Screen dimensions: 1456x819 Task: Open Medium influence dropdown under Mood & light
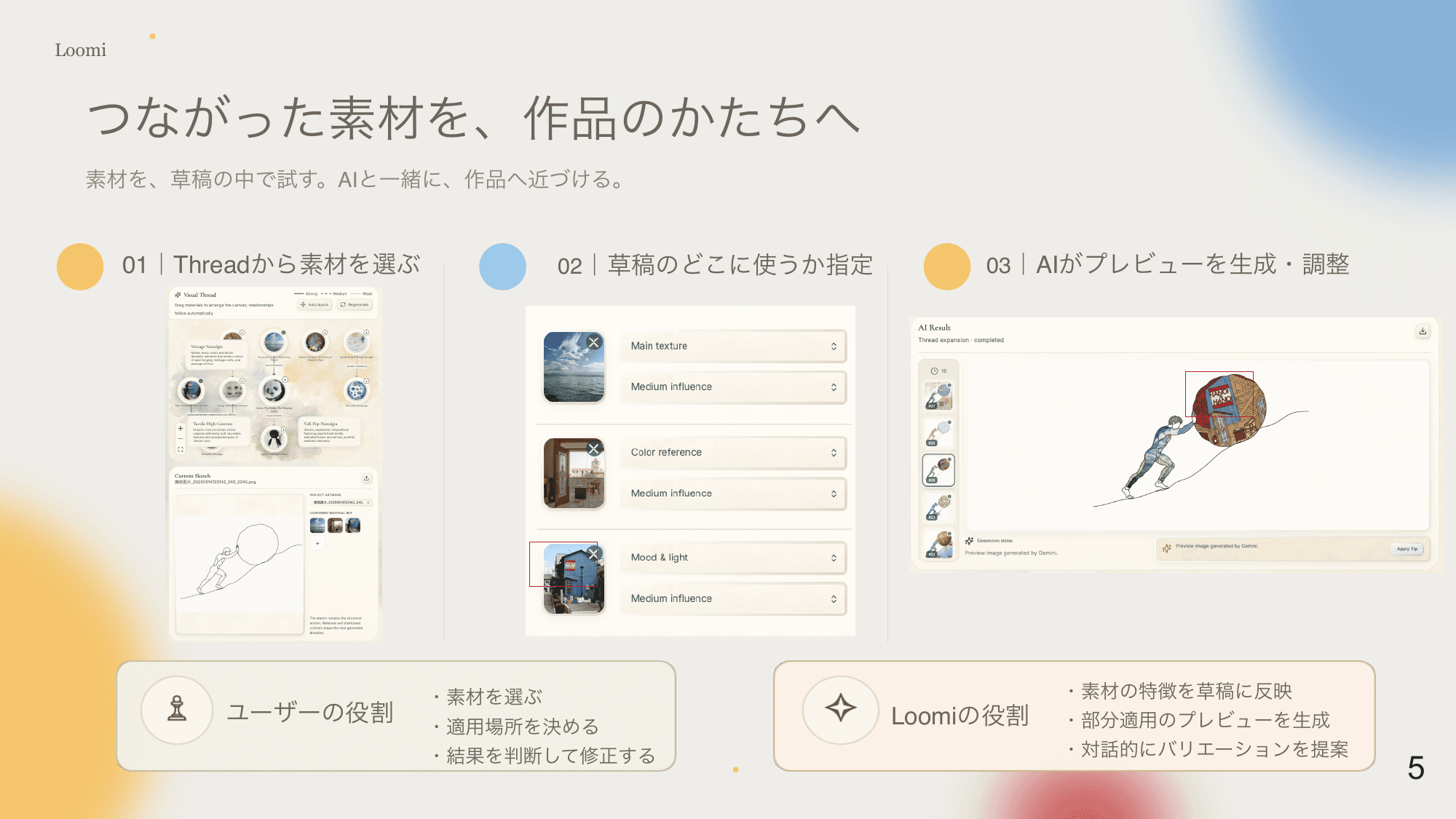(733, 598)
